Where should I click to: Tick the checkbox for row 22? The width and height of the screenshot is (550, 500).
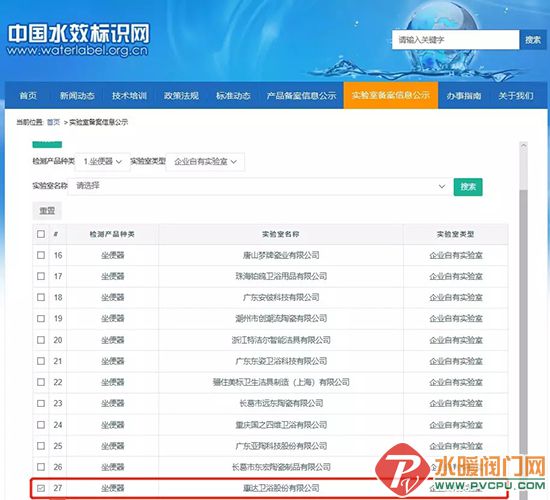(x=41, y=382)
